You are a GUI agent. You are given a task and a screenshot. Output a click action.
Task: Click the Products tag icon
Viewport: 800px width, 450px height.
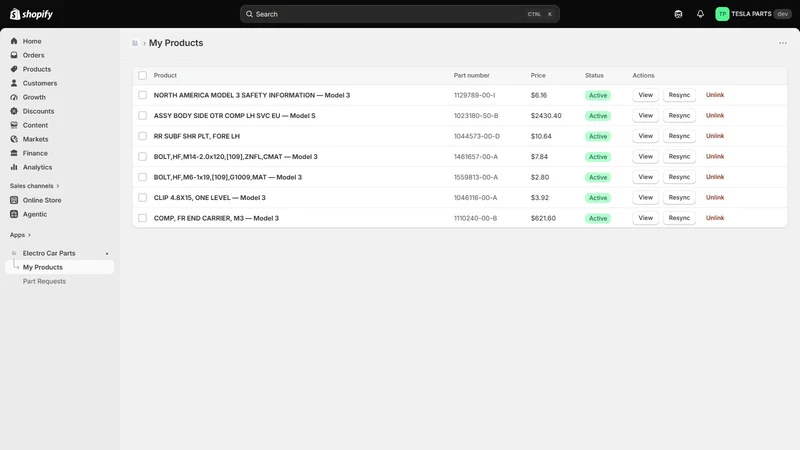click(14, 69)
